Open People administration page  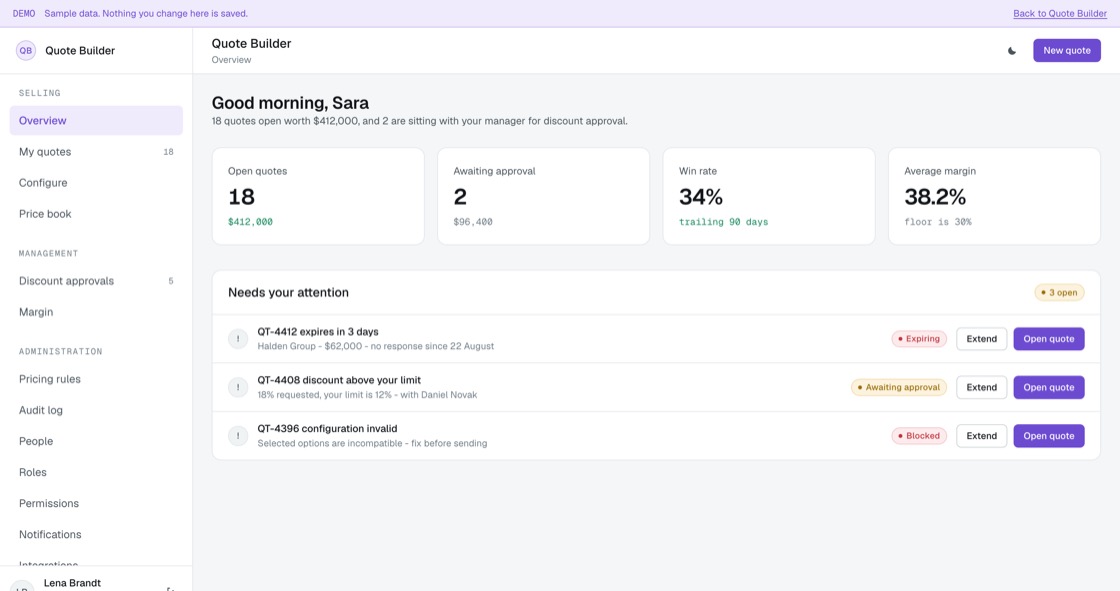pyautogui.click(x=96, y=442)
